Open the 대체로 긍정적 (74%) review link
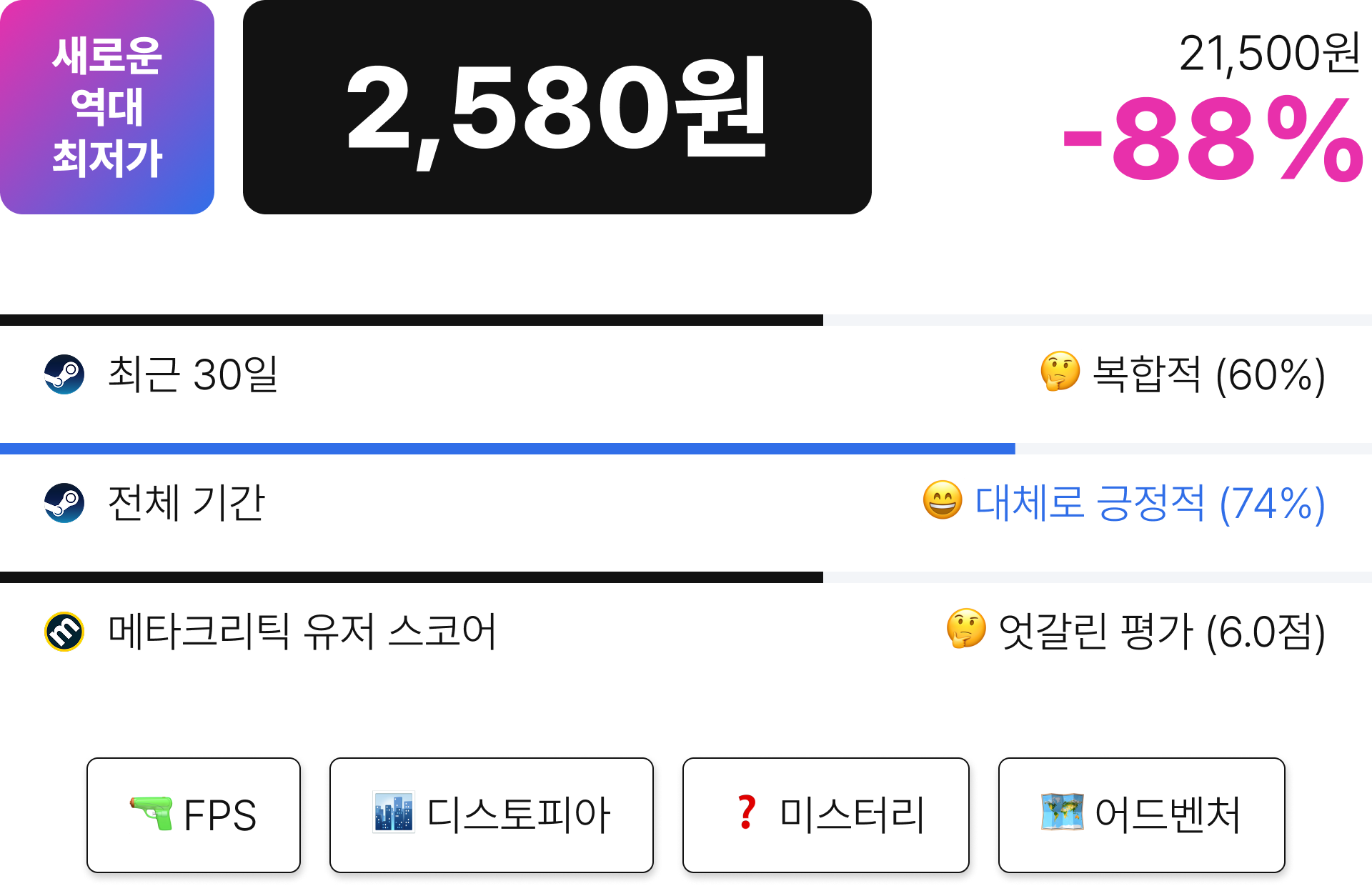Image resolution: width=1372 pixels, height=886 pixels. tap(1150, 503)
